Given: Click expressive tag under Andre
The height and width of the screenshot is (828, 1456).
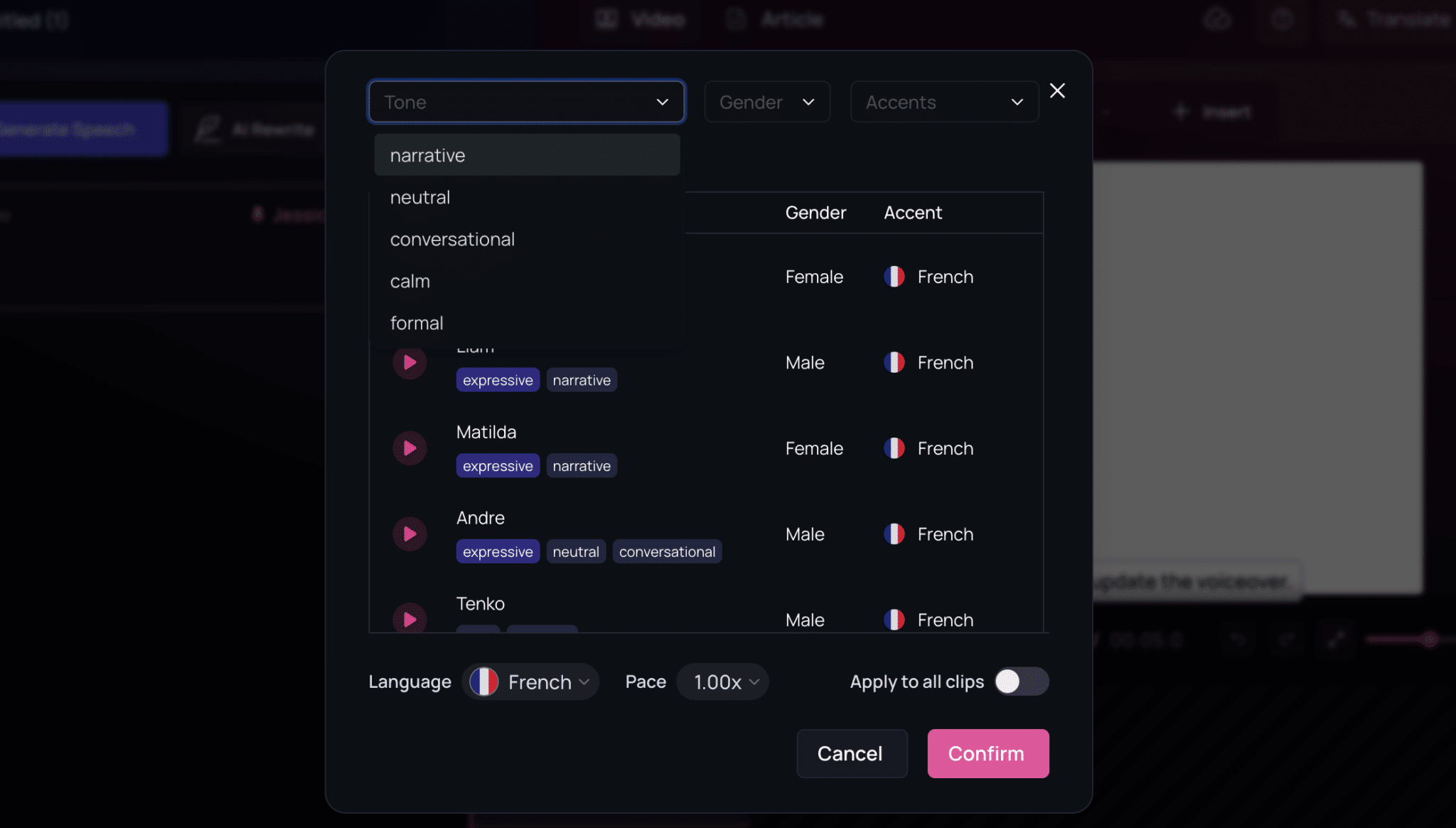Looking at the screenshot, I should pyautogui.click(x=498, y=552).
